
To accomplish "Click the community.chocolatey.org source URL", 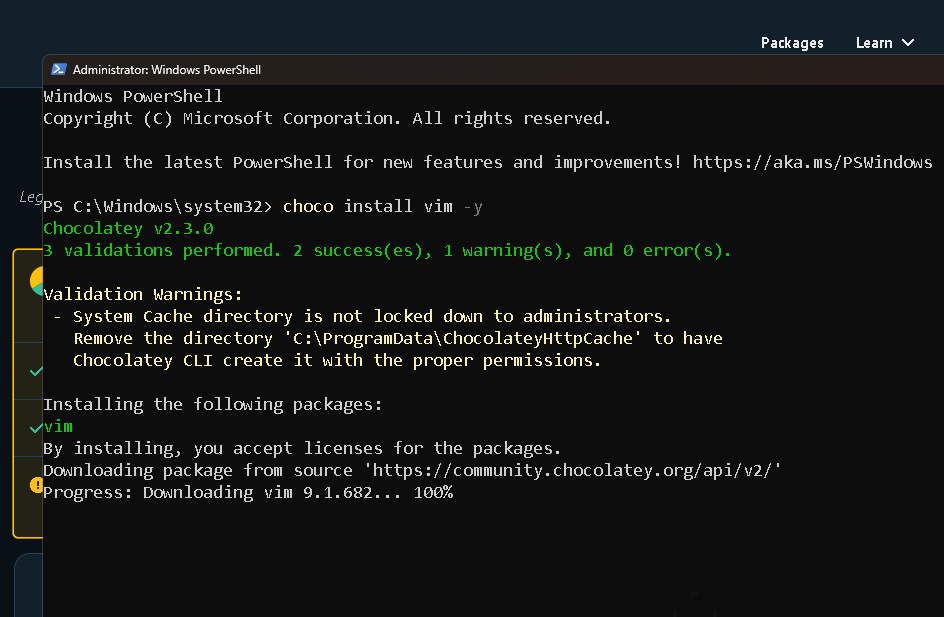I will 573,471.
